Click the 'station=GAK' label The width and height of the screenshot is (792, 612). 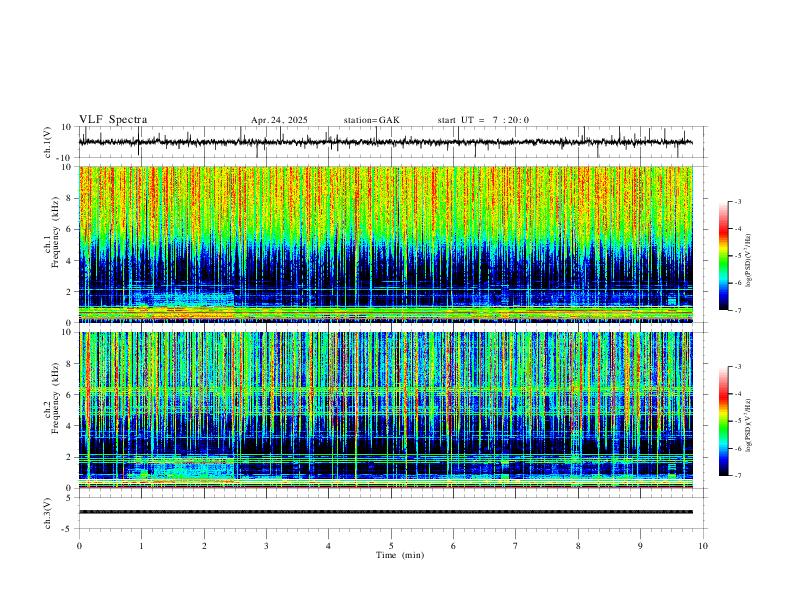(x=371, y=120)
